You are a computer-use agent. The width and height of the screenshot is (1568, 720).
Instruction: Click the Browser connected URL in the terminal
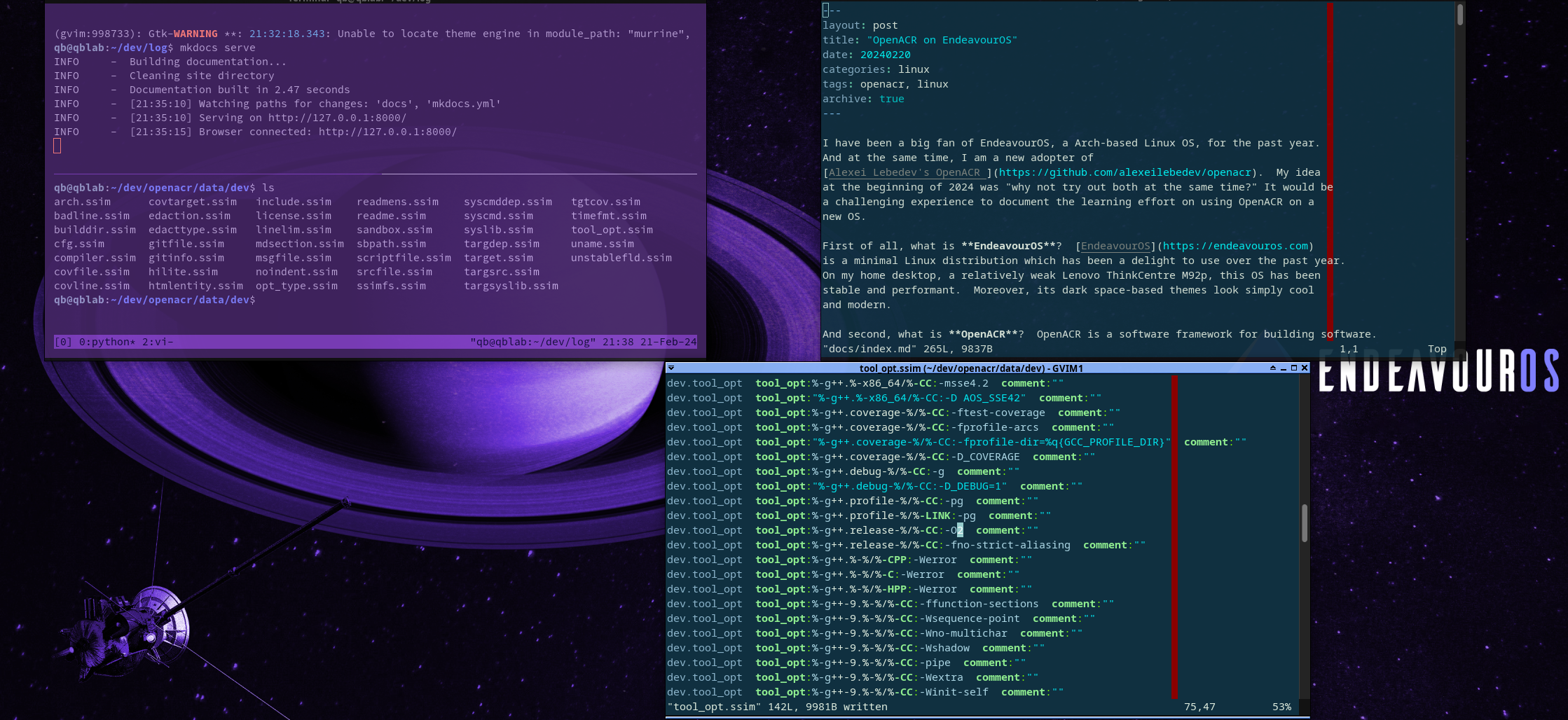tap(387, 132)
